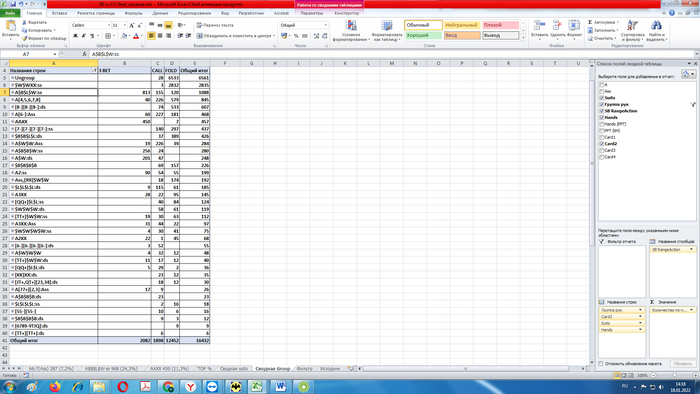Open the number format Общий dropdown
This screenshot has width=700, height=394.
pyautogui.click(x=325, y=25)
